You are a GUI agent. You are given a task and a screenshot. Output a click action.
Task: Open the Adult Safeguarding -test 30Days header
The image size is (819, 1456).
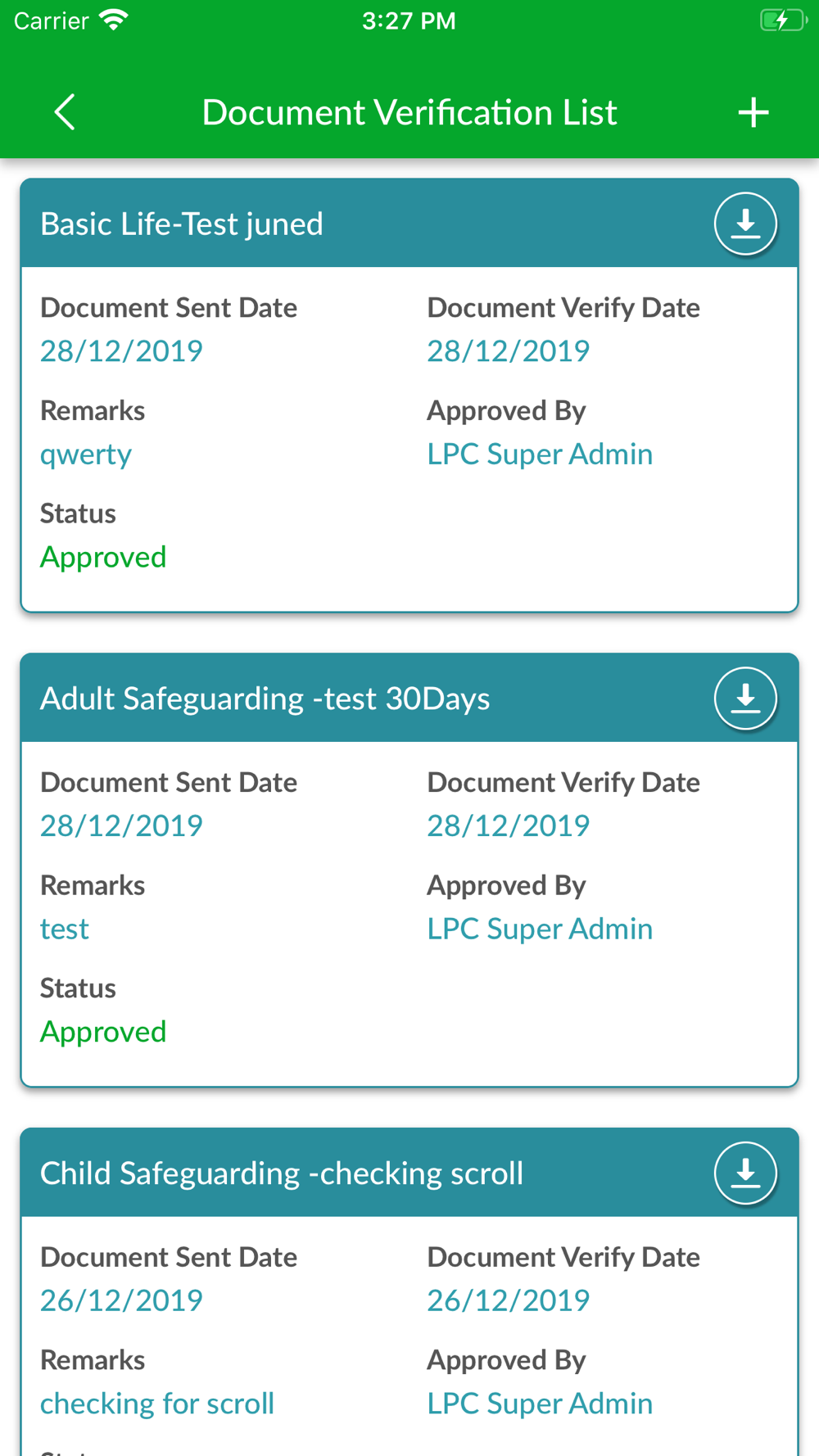(x=409, y=699)
